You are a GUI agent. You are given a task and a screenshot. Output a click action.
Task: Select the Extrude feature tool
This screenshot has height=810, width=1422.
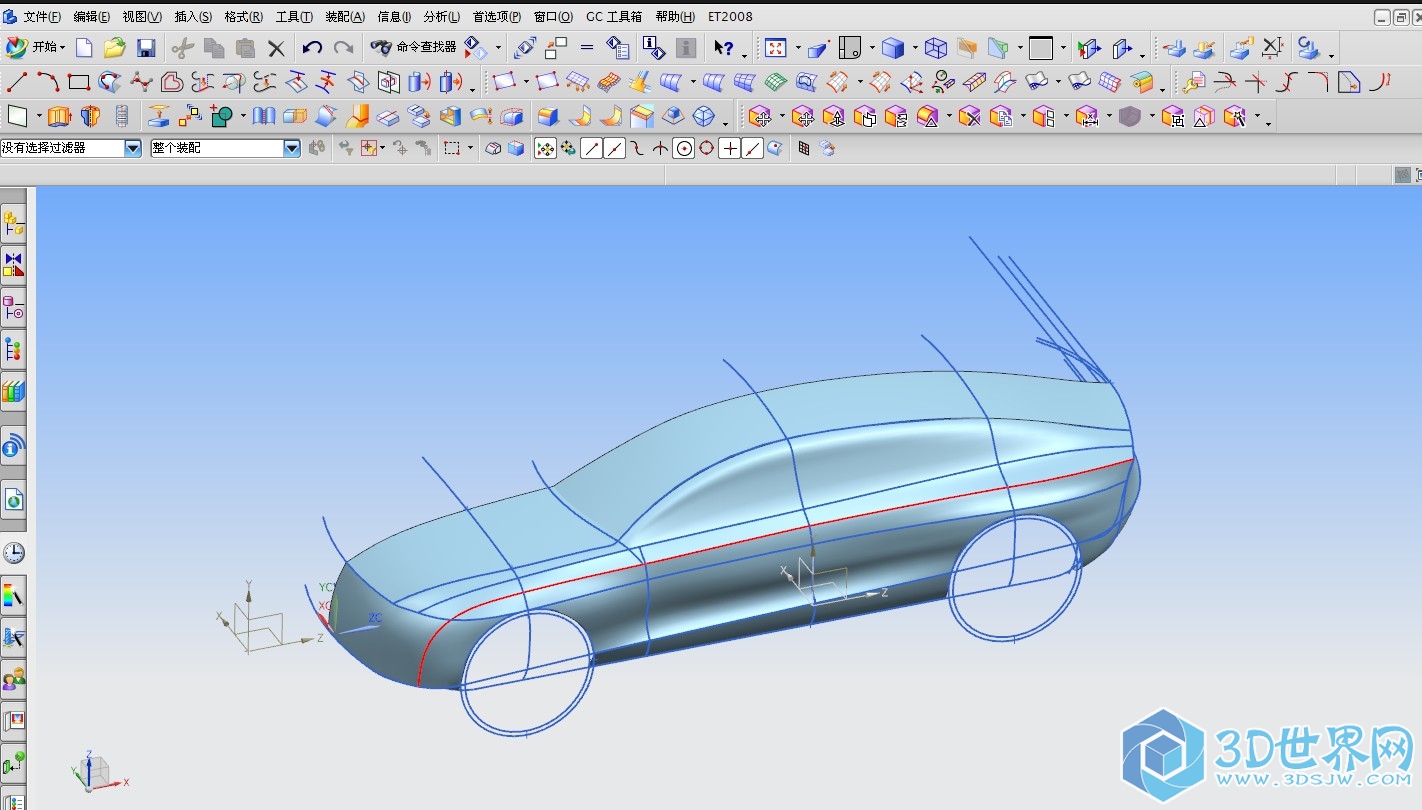click(x=59, y=117)
